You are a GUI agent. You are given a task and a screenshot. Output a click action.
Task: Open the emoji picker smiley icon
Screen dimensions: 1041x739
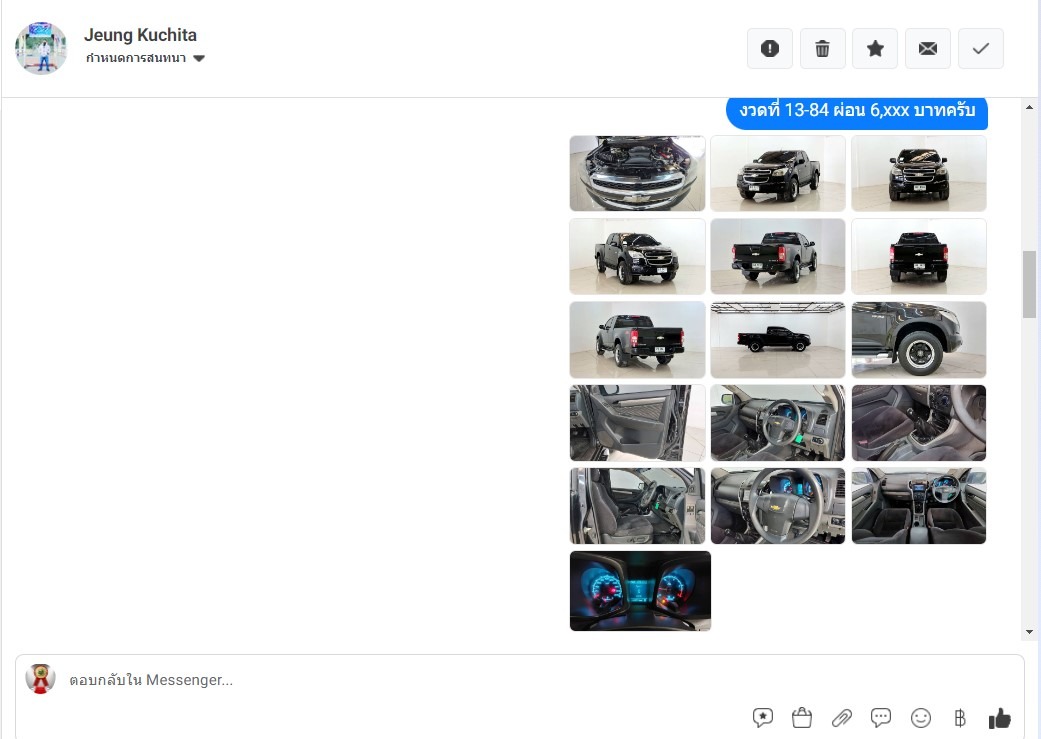click(921, 718)
